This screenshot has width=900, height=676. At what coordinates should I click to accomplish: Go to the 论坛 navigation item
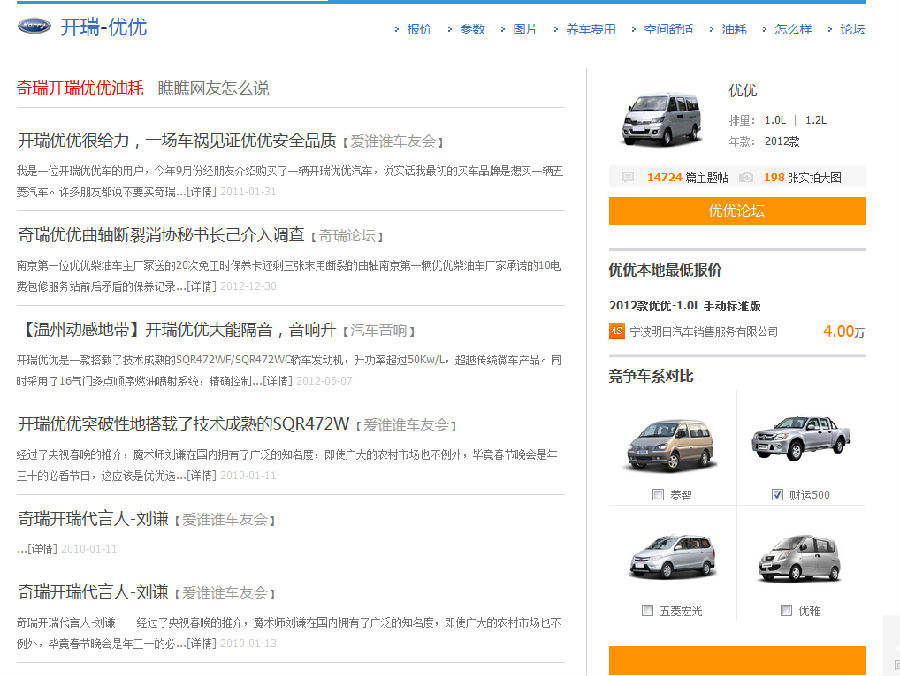852,29
